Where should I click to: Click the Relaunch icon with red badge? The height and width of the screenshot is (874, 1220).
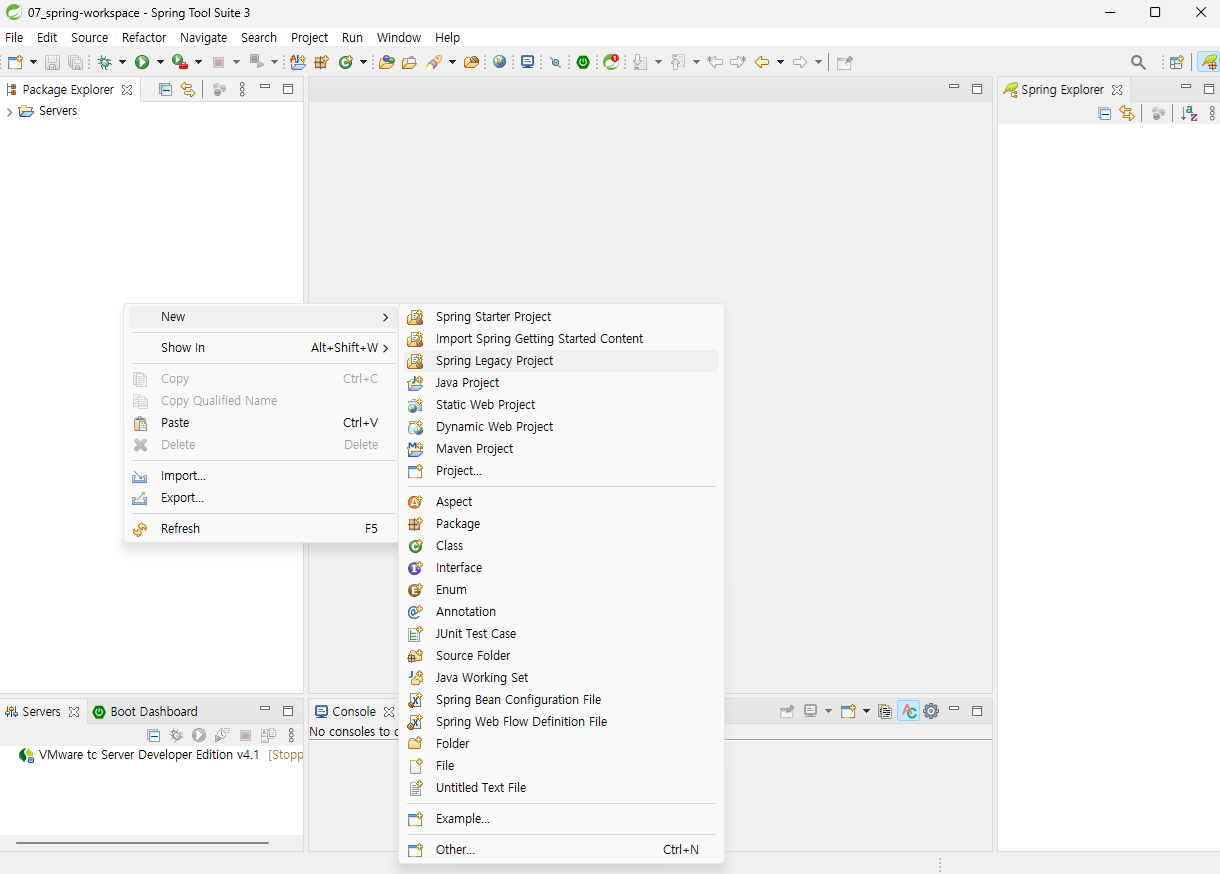click(x=611, y=62)
